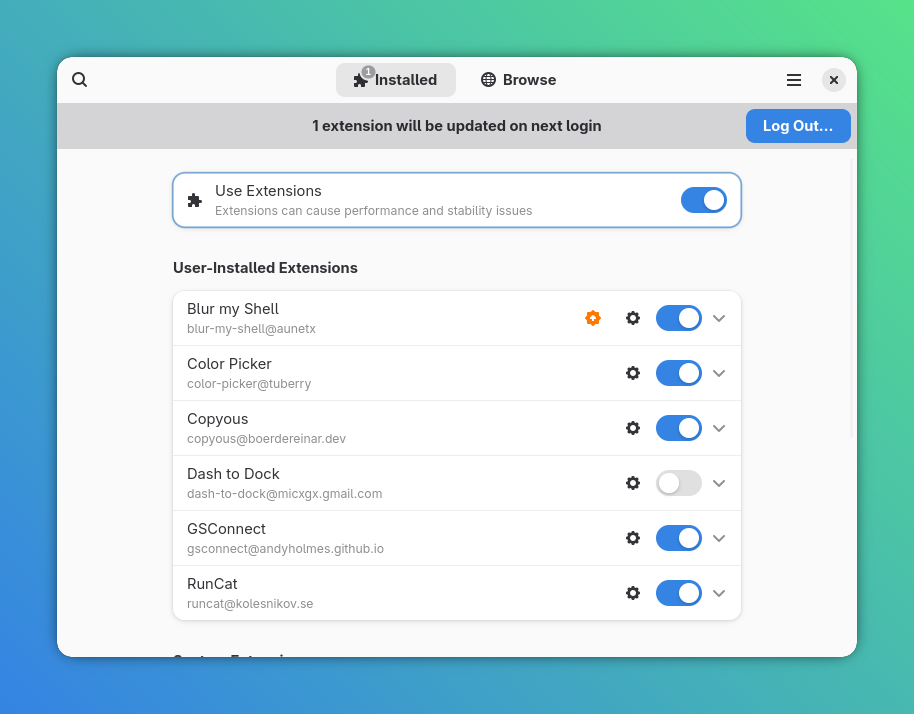Open RunCat settings gear
This screenshot has width=914, height=714.
(x=633, y=593)
